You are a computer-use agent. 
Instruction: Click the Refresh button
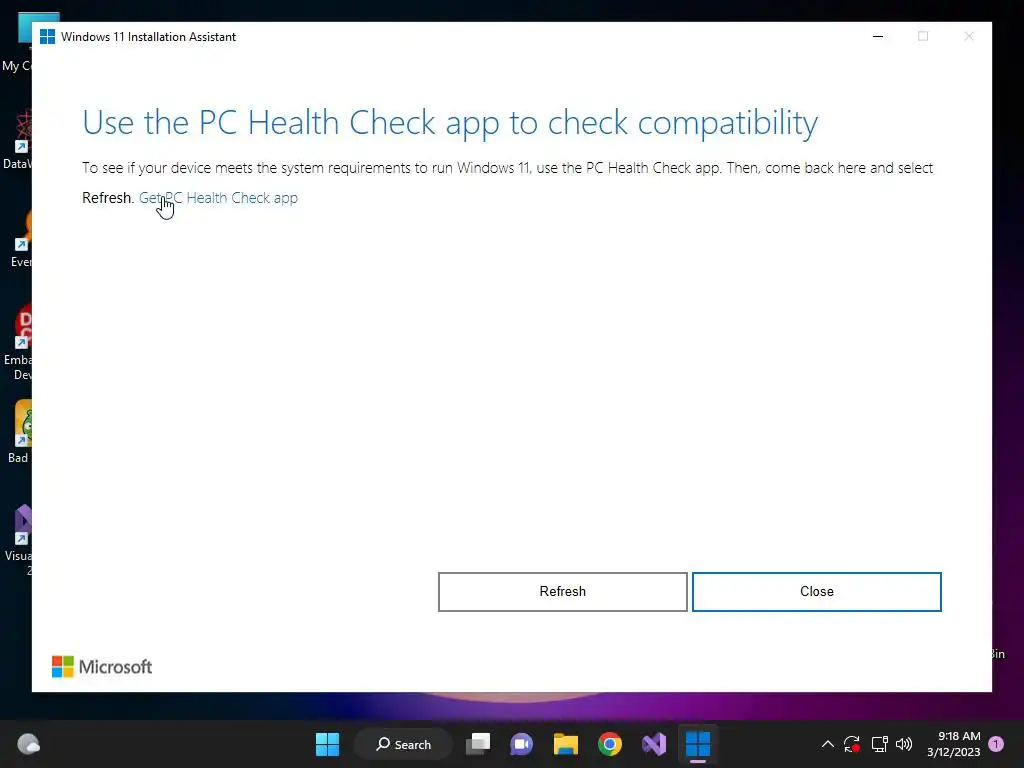(x=562, y=592)
